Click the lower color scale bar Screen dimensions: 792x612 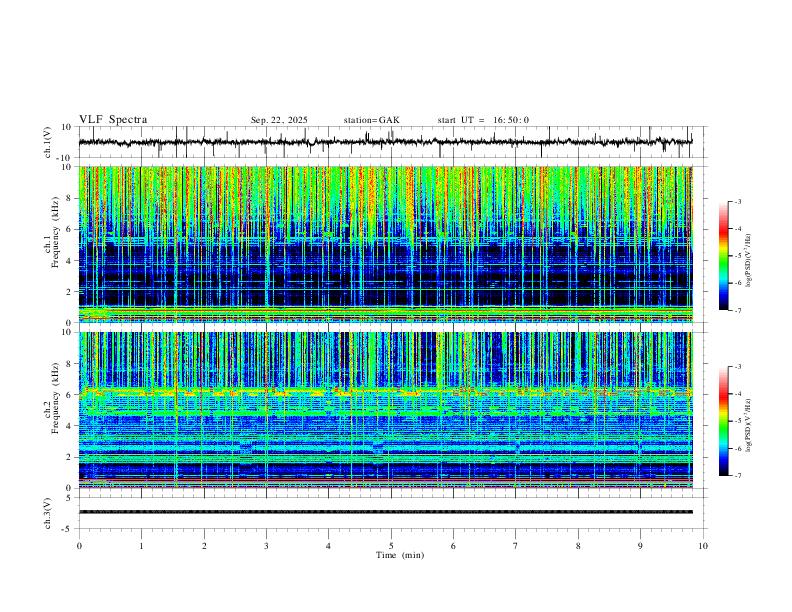723,421
